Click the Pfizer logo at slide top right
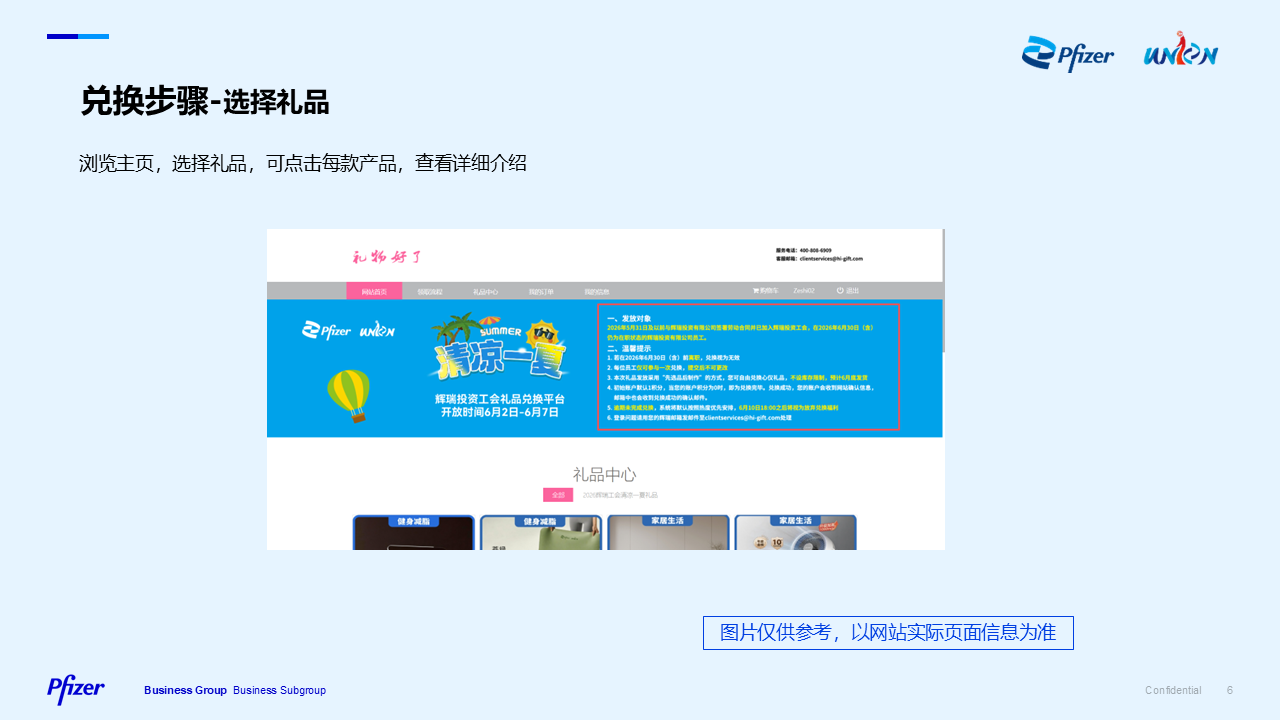The height and width of the screenshot is (720, 1280). 1067,54
